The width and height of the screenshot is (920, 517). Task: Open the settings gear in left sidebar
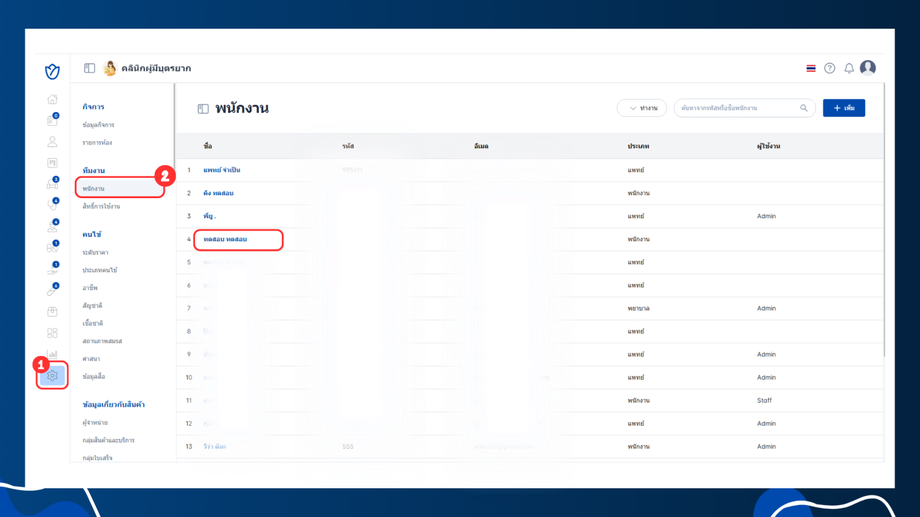click(x=52, y=376)
